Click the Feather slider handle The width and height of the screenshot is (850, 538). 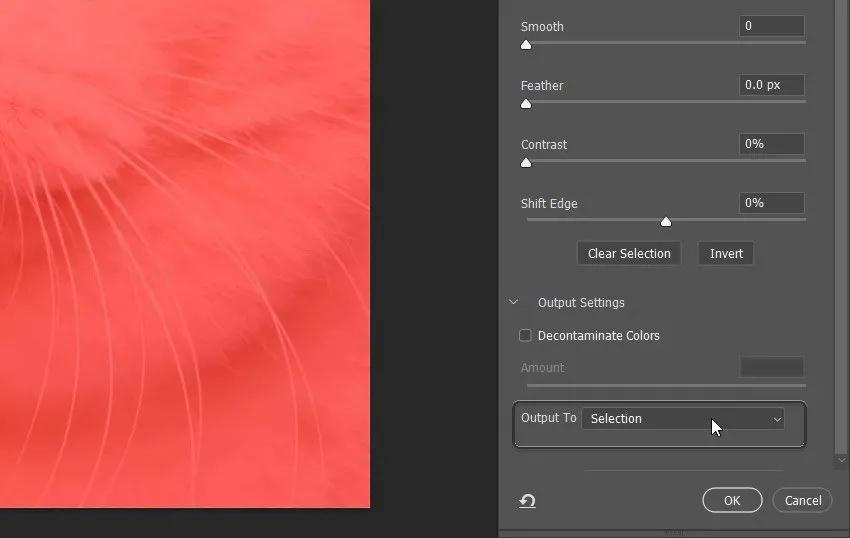pos(526,104)
